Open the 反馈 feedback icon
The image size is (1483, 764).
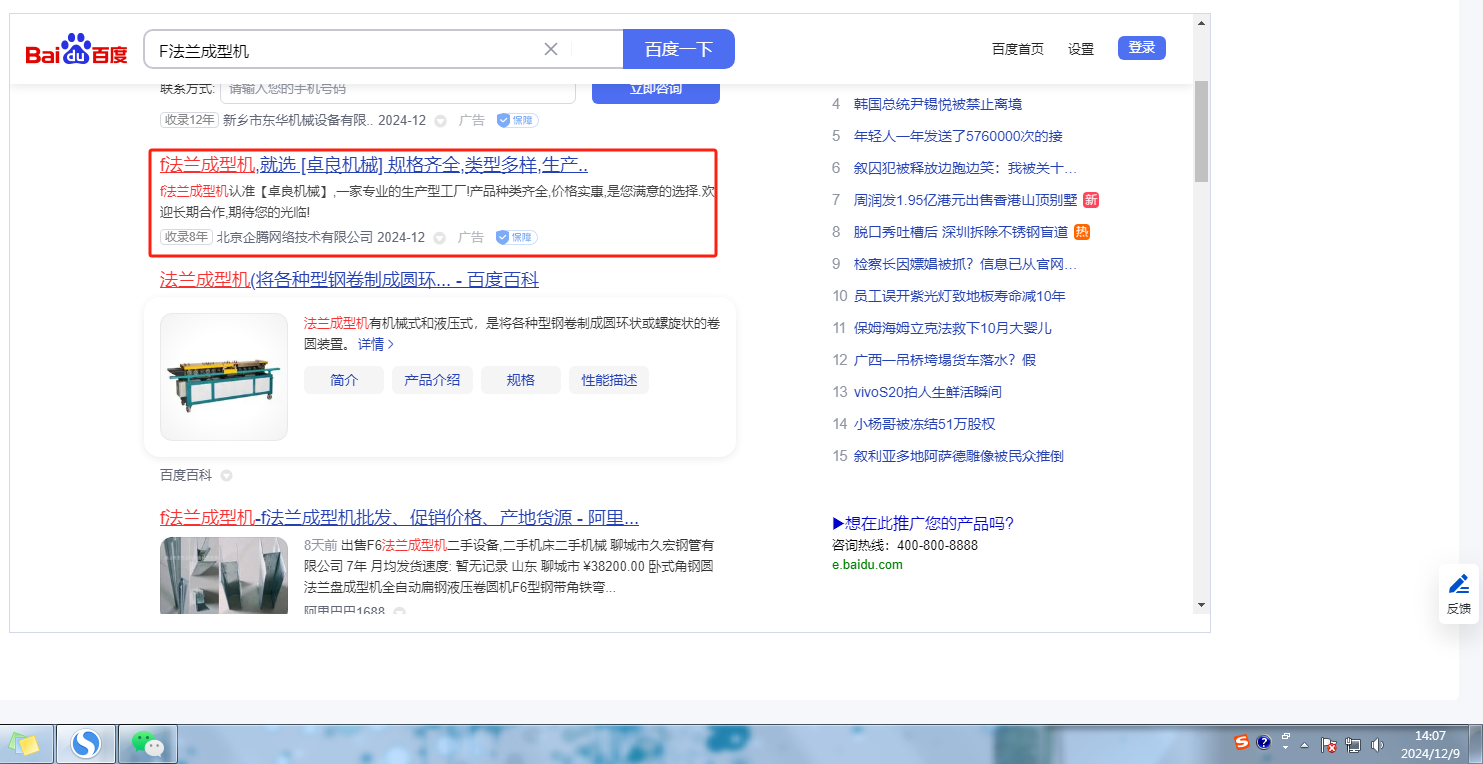(x=1458, y=593)
